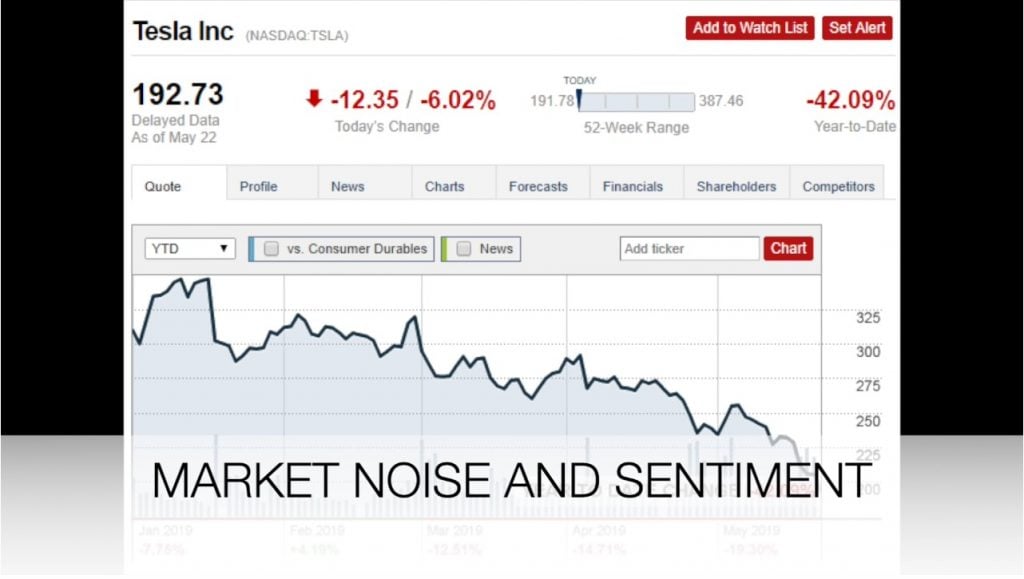The width and height of the screenshot is (1024, 579).
Task: View the Forecasts tab
Action: (538, 186)
